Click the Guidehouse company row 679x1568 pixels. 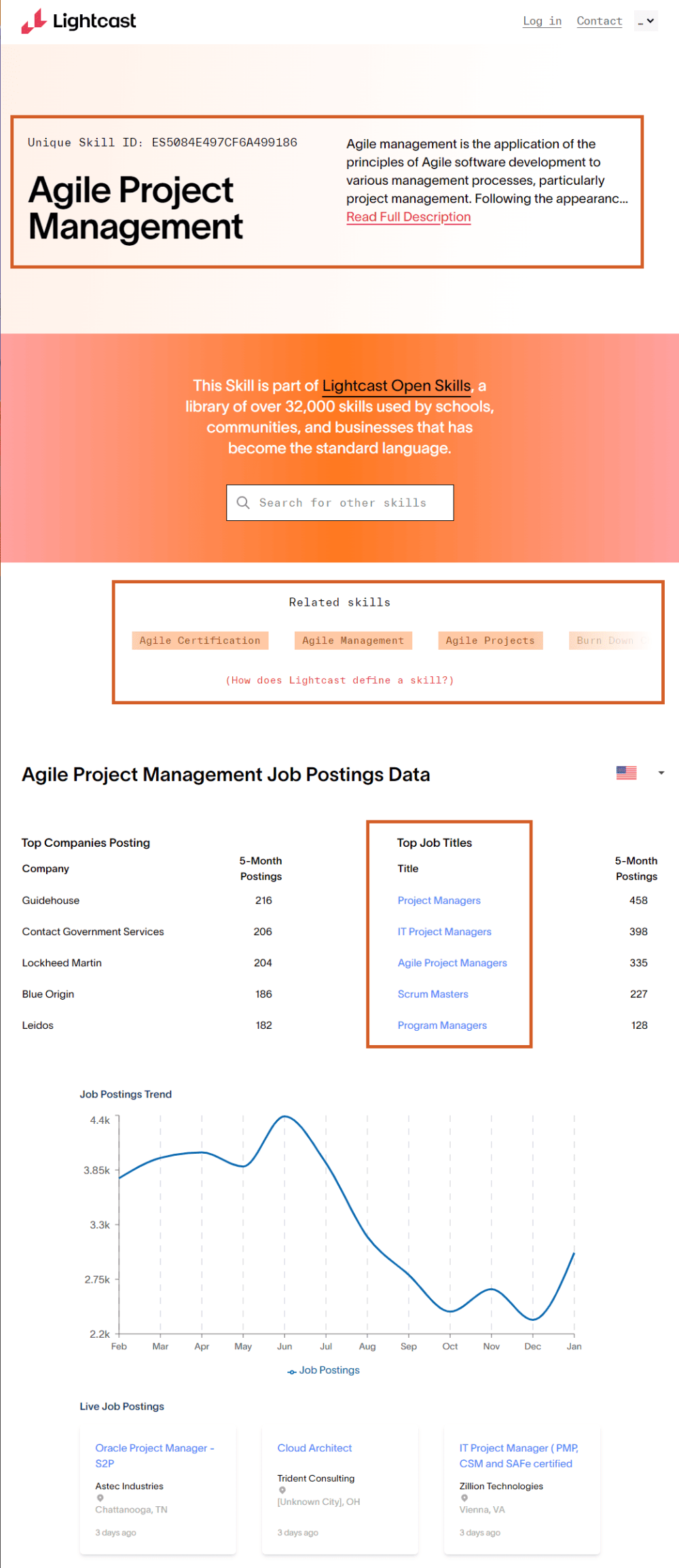point(147,900)
